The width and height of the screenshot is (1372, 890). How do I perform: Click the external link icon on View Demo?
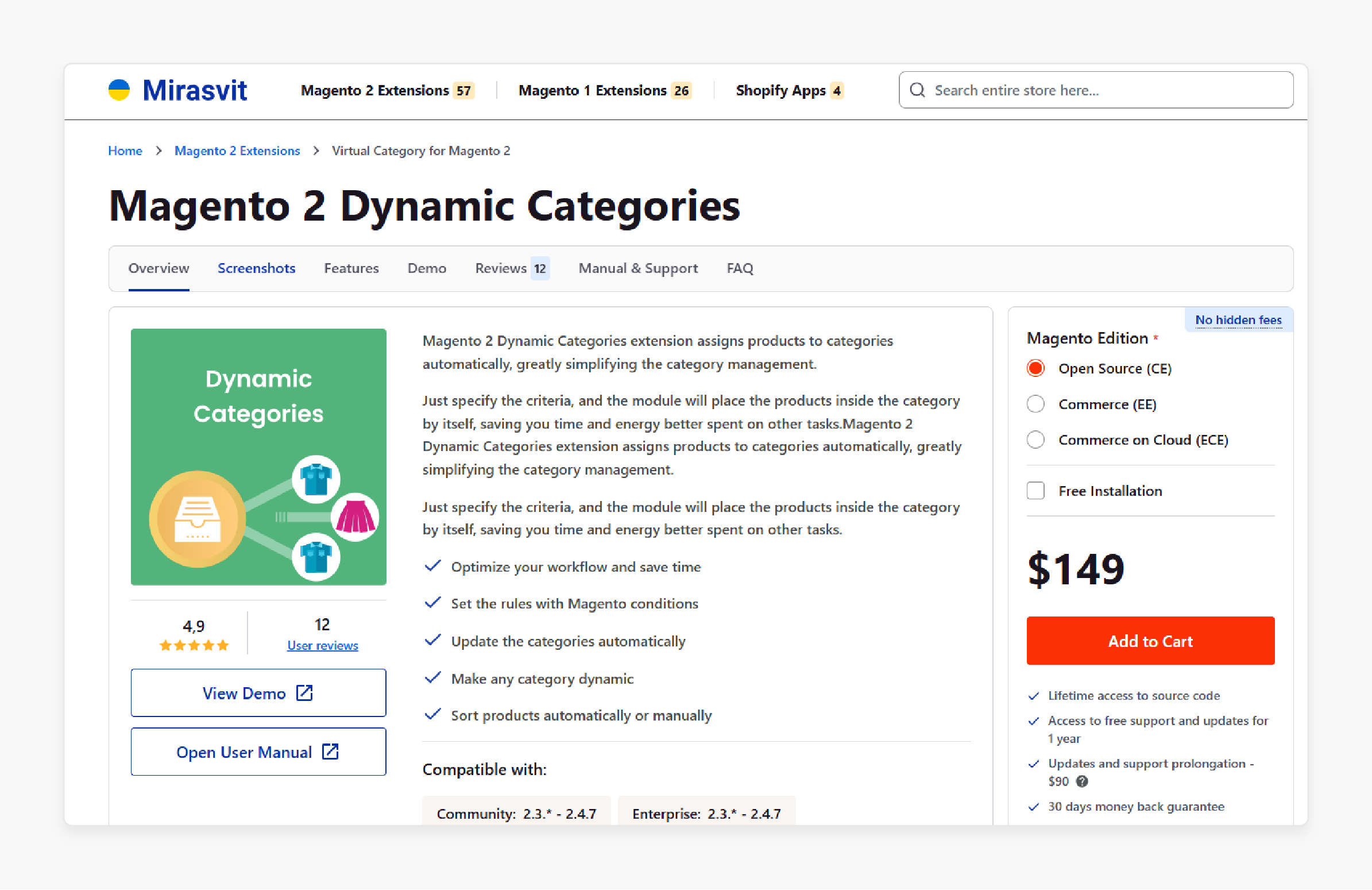pos(304,692)
